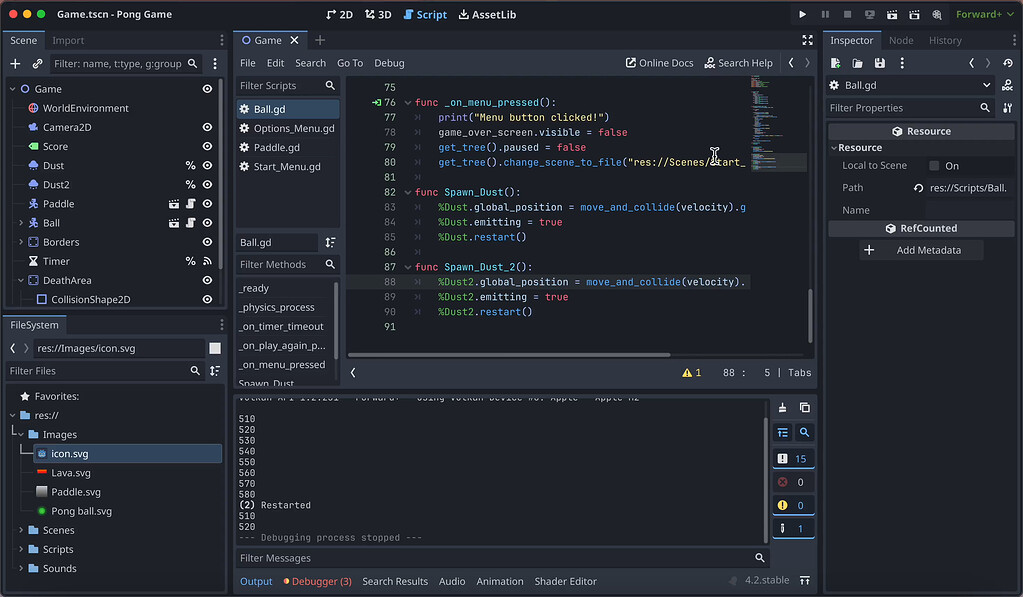Toggle distraction-free mode icon in script editor
This screenshot has height=597, width=1023.
[807, 40]
